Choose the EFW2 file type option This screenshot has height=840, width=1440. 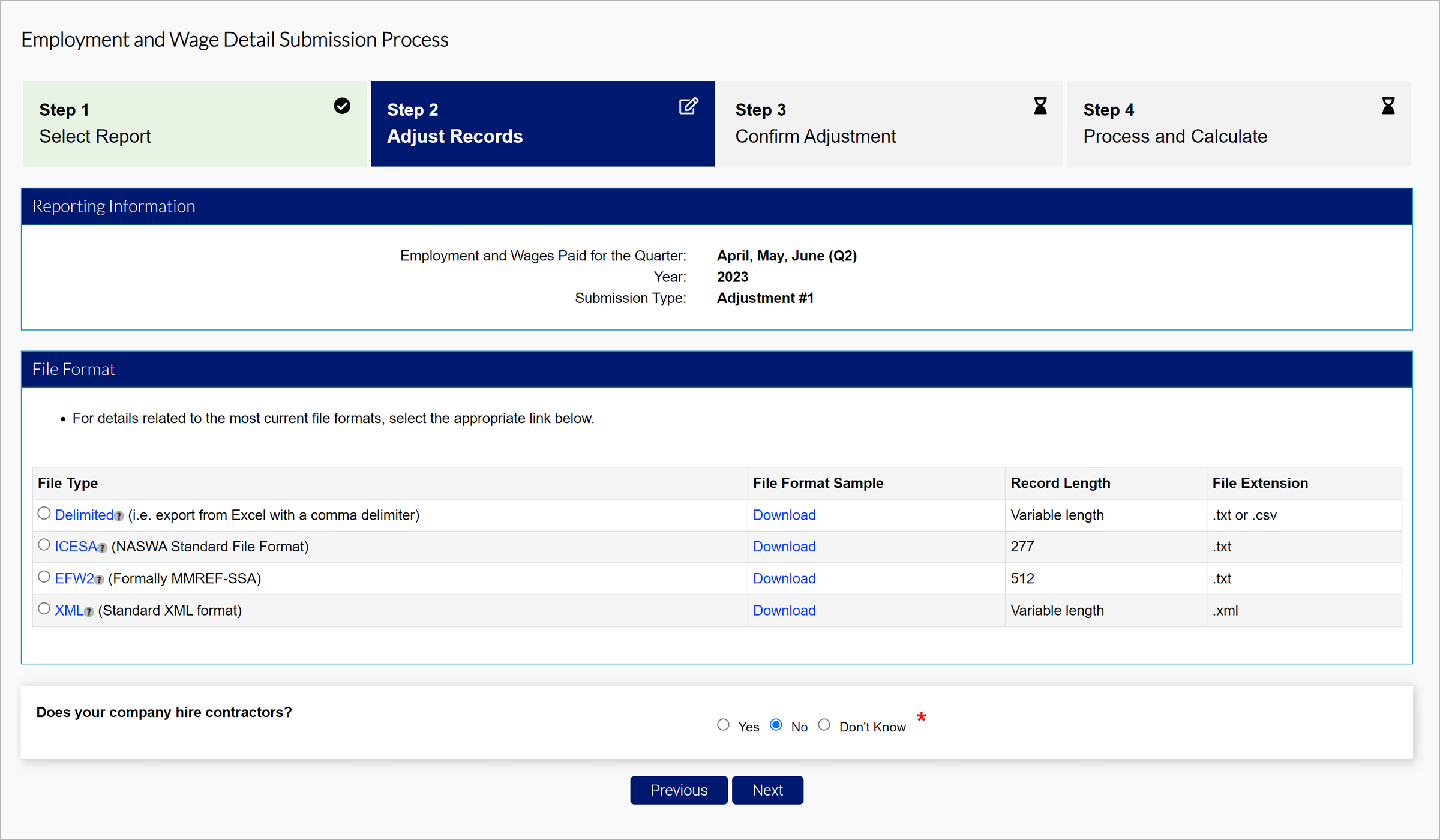tap(44, 577)
